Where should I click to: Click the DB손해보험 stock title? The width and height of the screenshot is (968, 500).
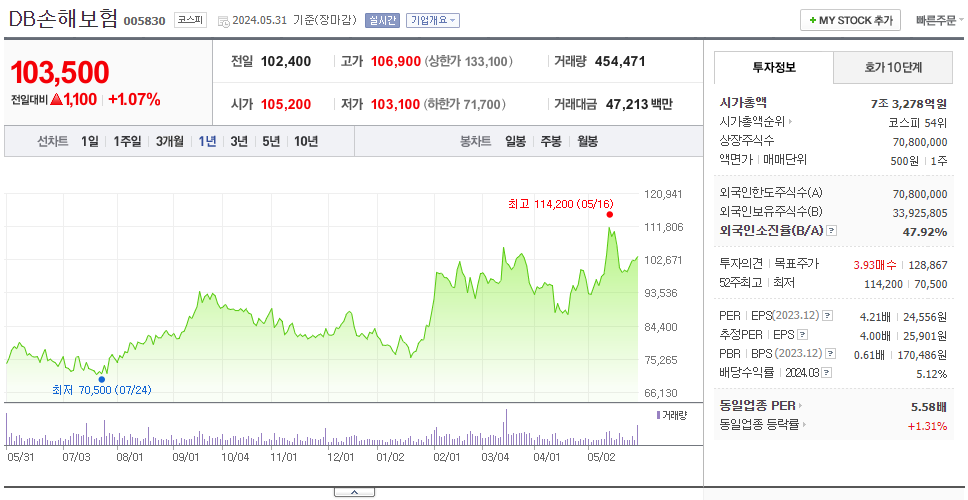[63, 19]
